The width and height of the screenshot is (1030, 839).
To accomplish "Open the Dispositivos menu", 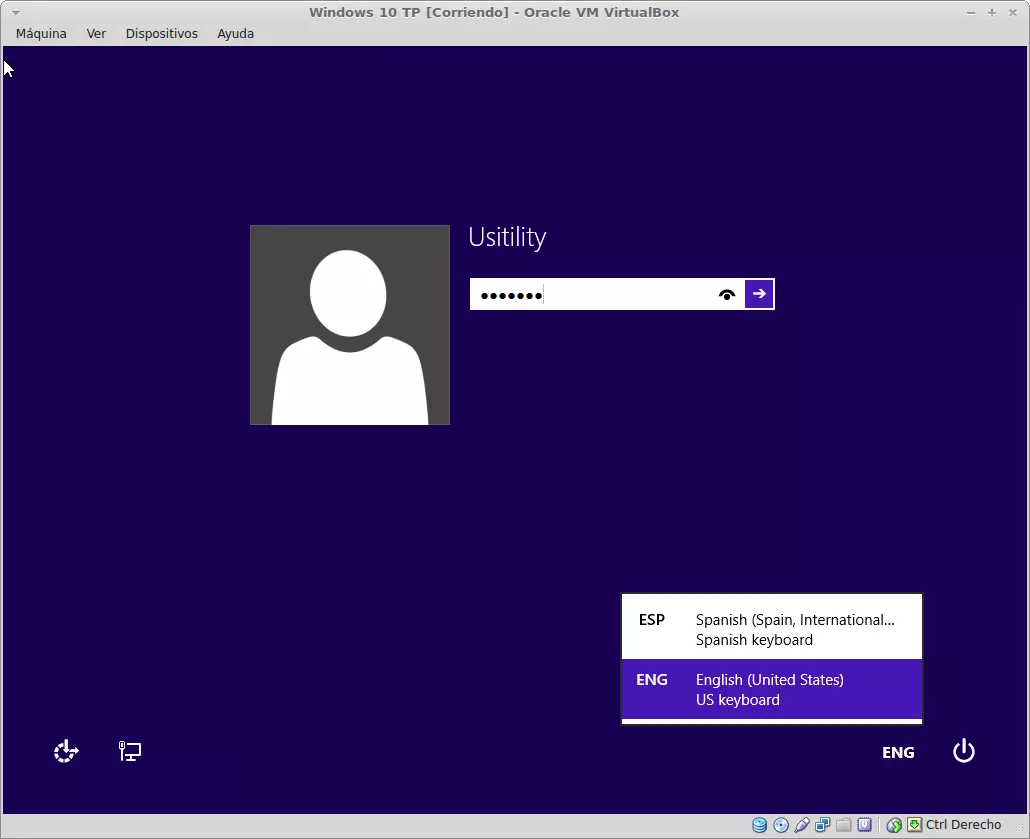I will tap(161, 33).
